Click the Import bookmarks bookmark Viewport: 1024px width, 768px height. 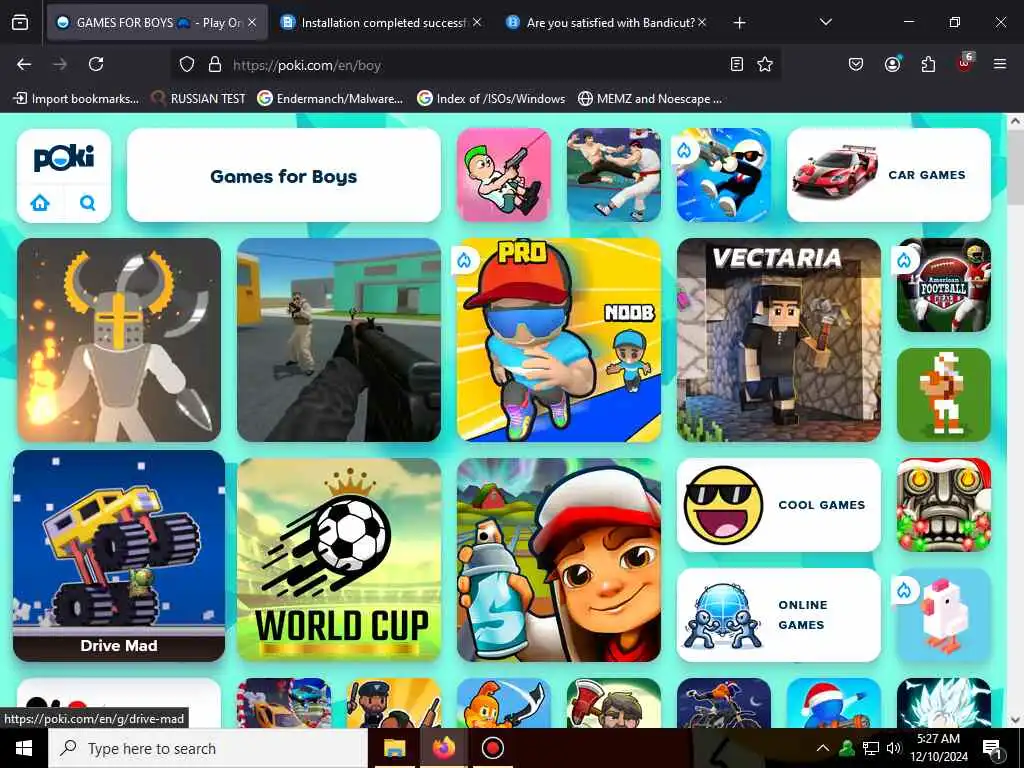76,99
